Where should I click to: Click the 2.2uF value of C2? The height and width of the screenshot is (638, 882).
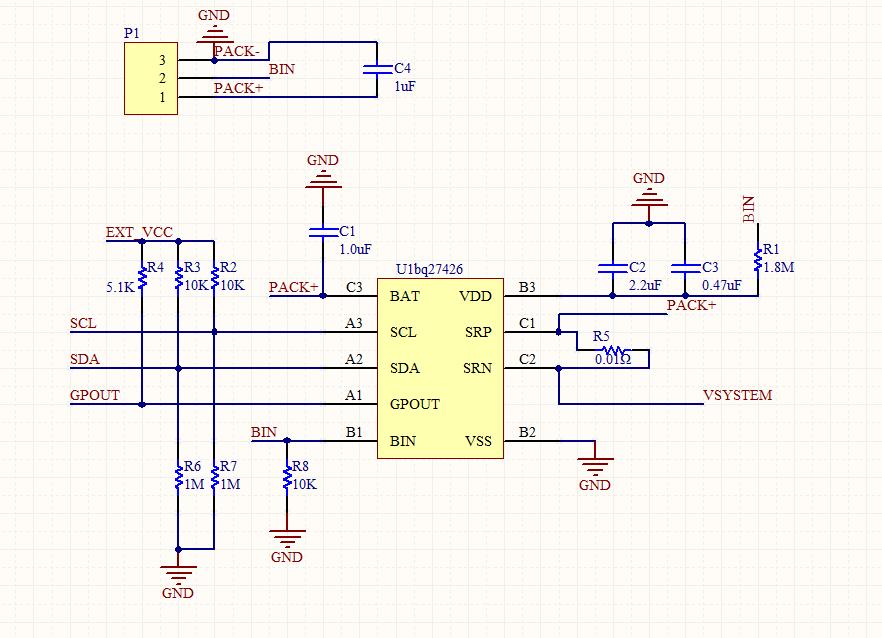coord(645,285)
